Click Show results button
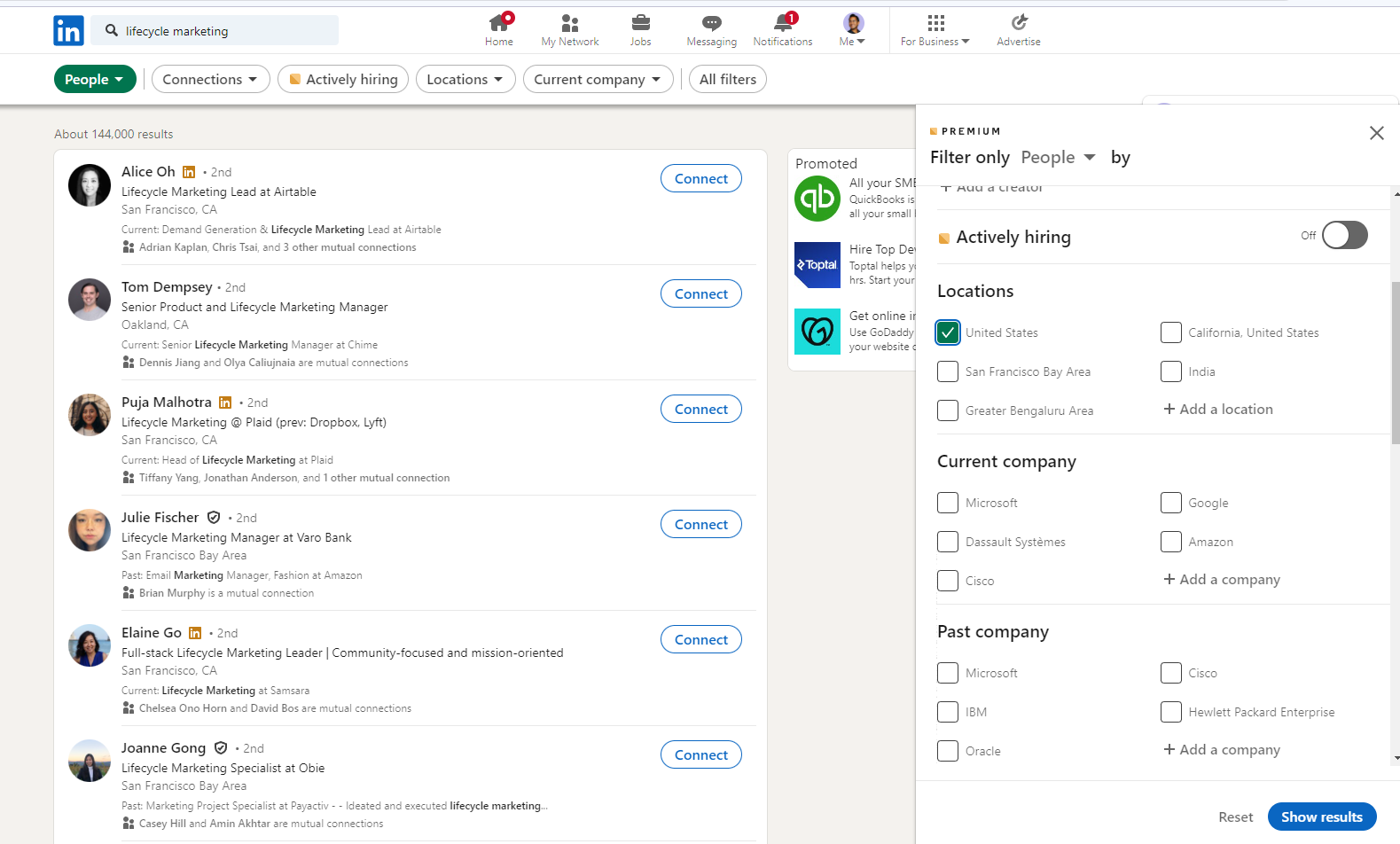Viewport: 1400px width, 844px height. coord(1322,817)
